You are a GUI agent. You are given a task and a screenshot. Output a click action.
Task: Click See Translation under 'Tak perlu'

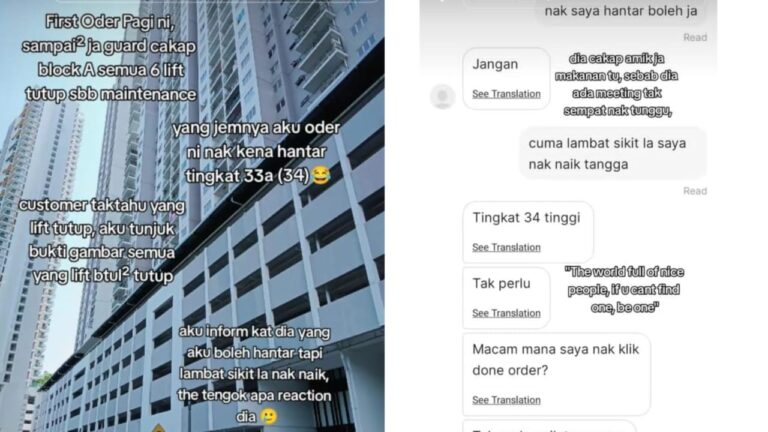[x=506, y=313]
